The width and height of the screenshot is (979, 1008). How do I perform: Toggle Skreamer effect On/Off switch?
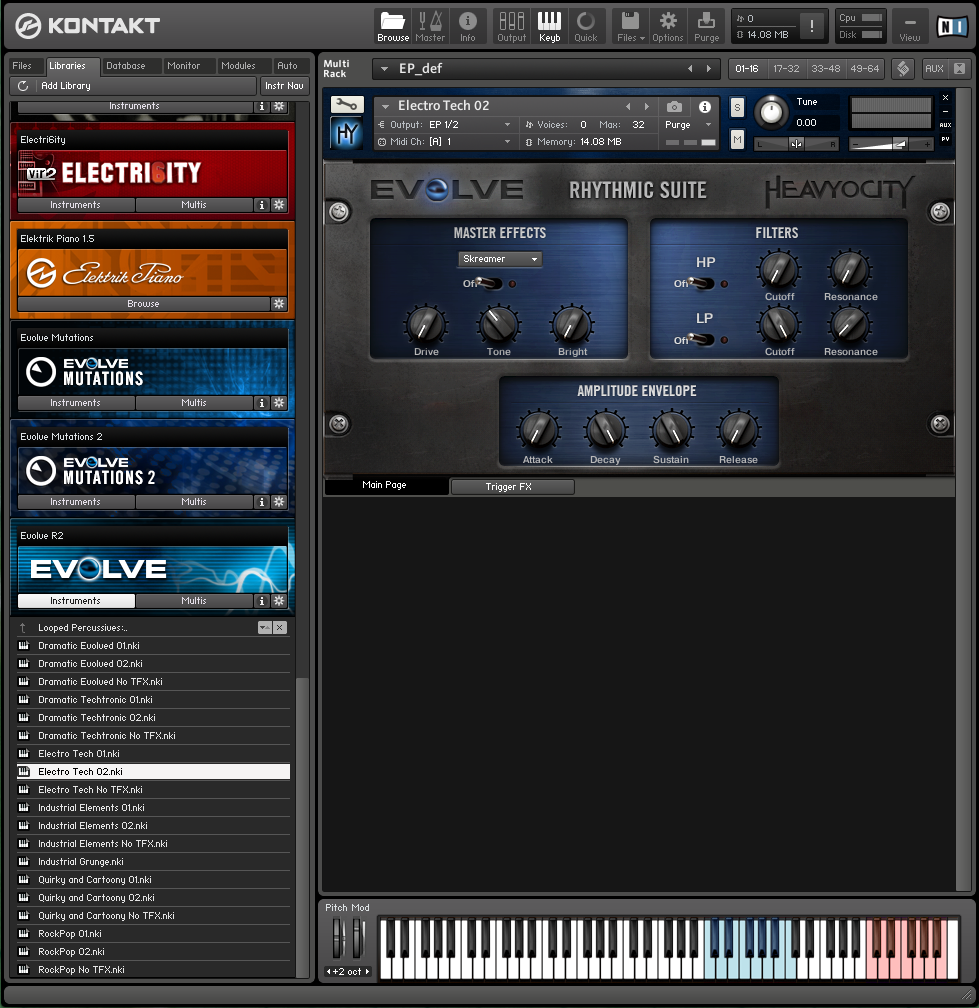487,284
